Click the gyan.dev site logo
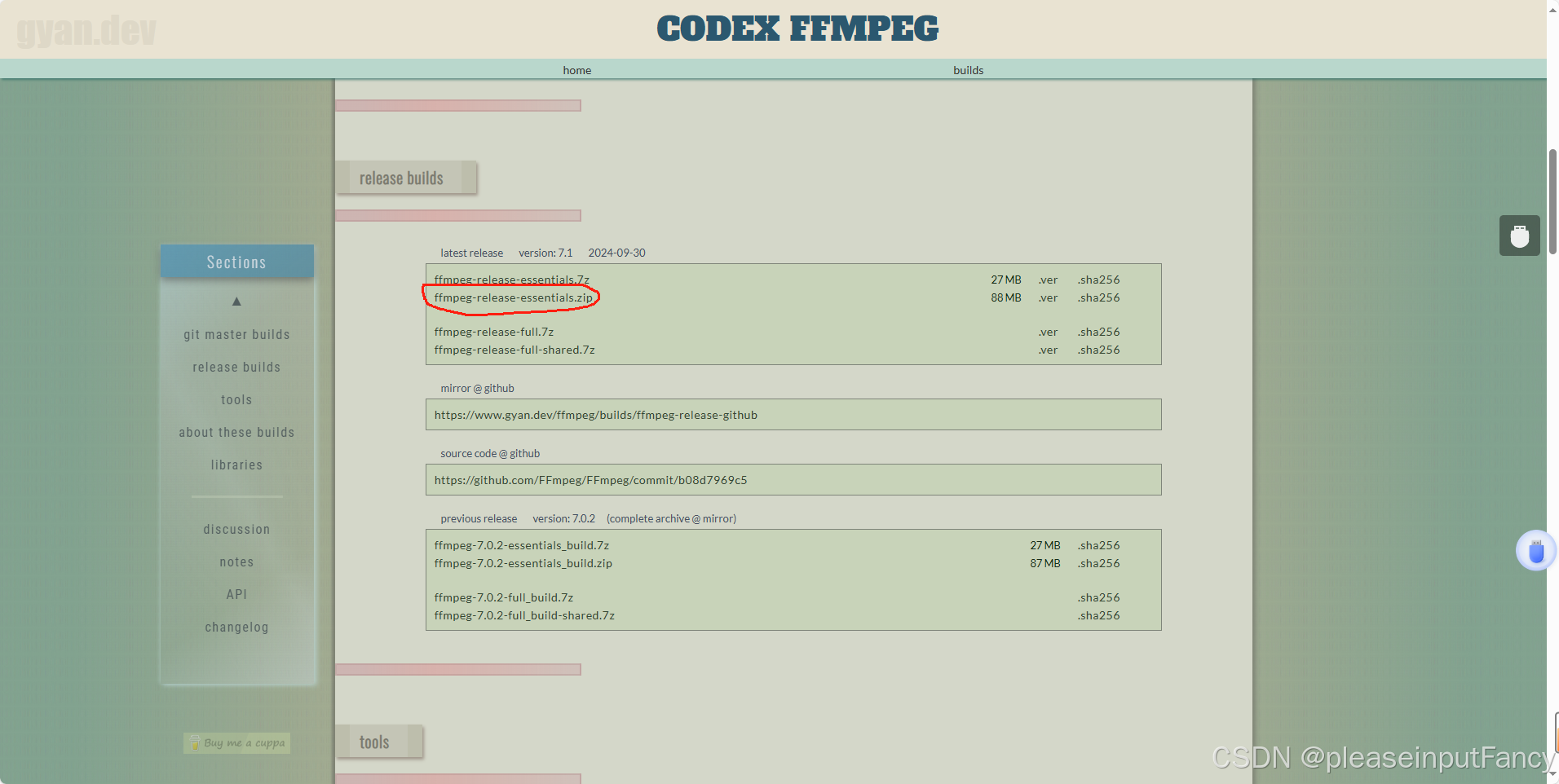1559x784 pixels. (86, 31)
